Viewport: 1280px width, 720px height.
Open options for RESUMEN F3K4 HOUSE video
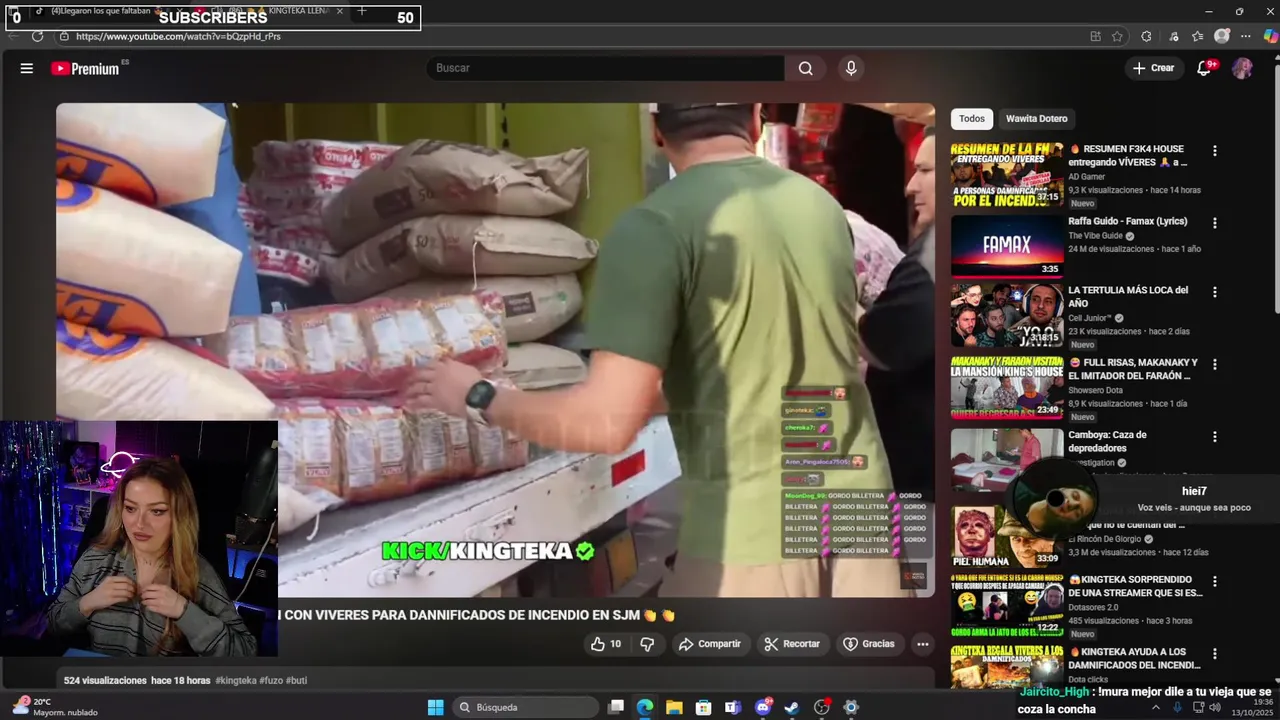1215,151
